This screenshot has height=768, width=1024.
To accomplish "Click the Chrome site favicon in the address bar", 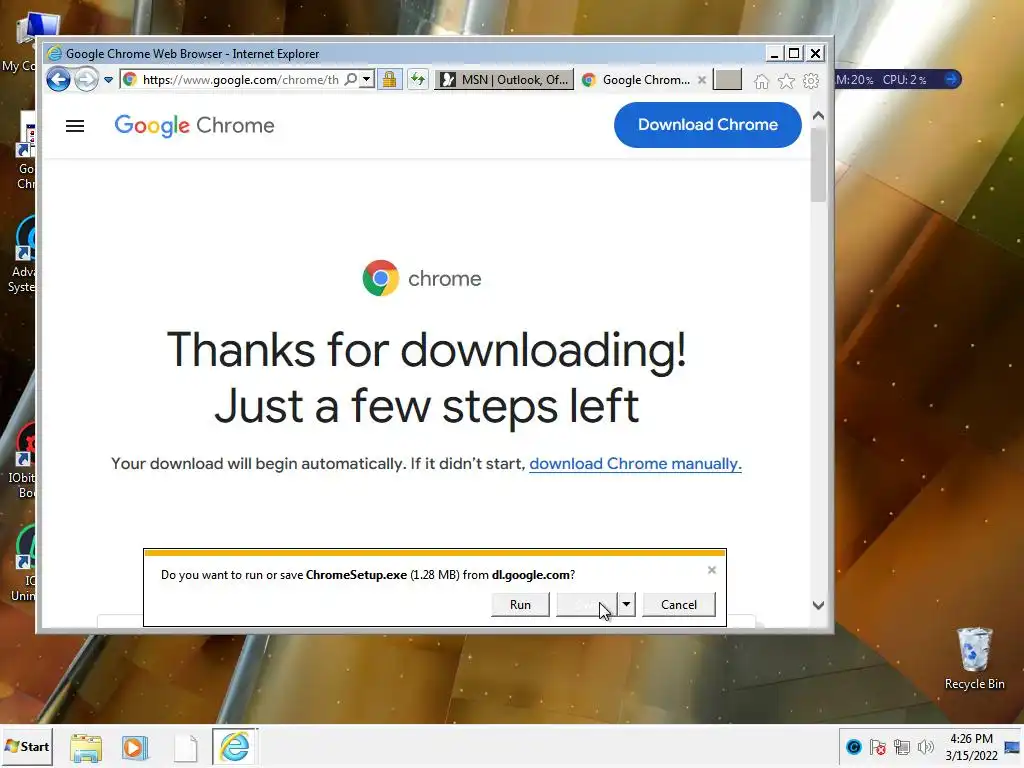I will coord(130,80).
